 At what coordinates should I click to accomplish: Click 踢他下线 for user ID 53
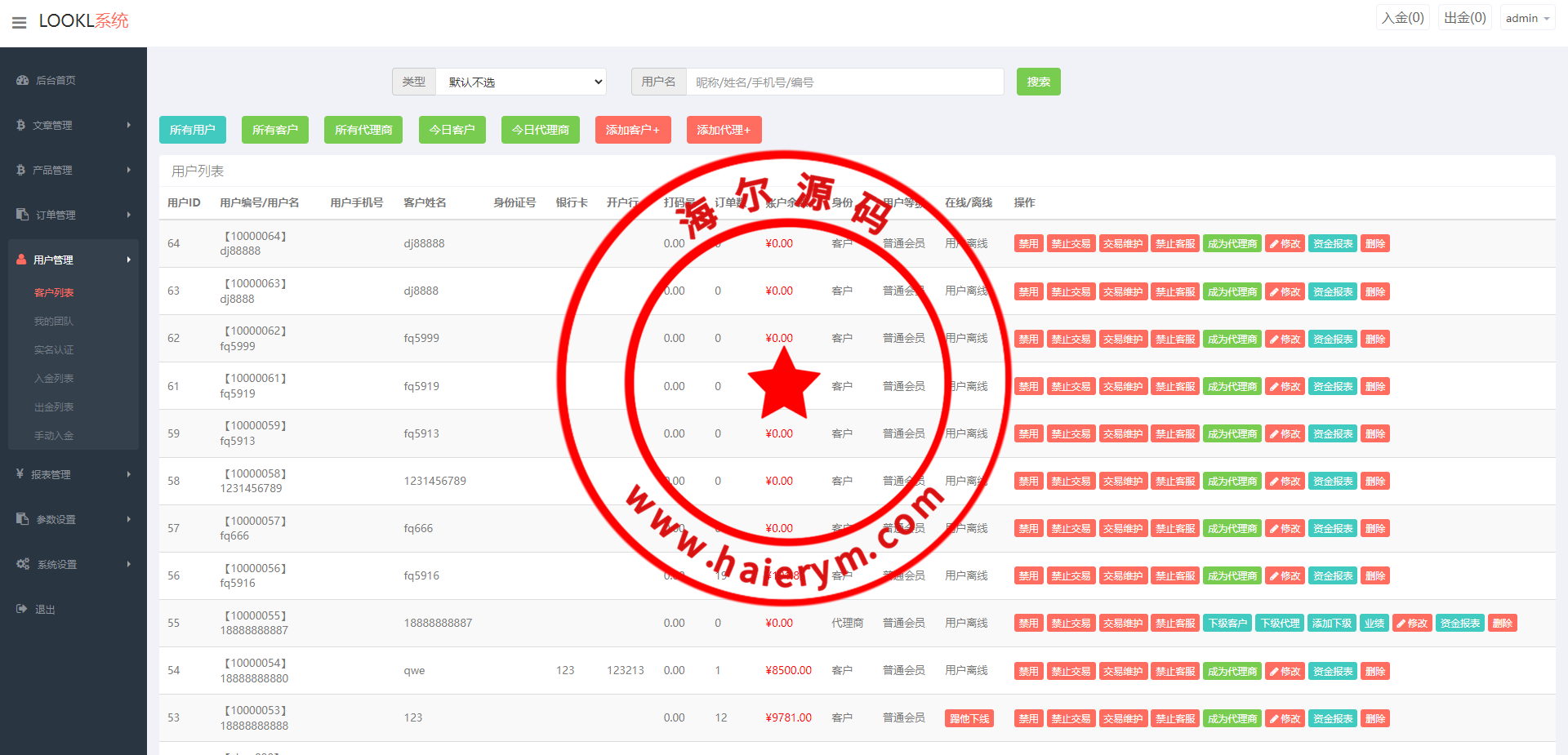click(969, 718)
